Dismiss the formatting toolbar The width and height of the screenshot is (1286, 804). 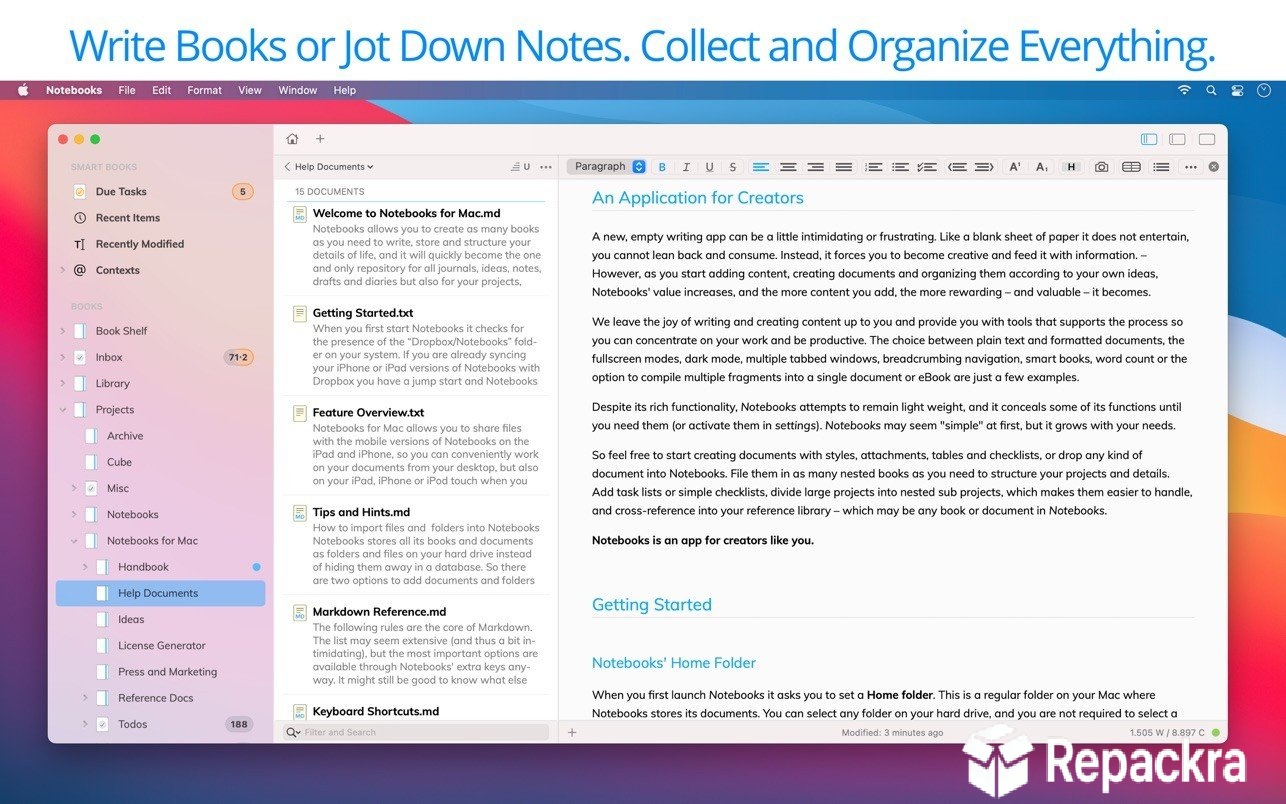1214,167
